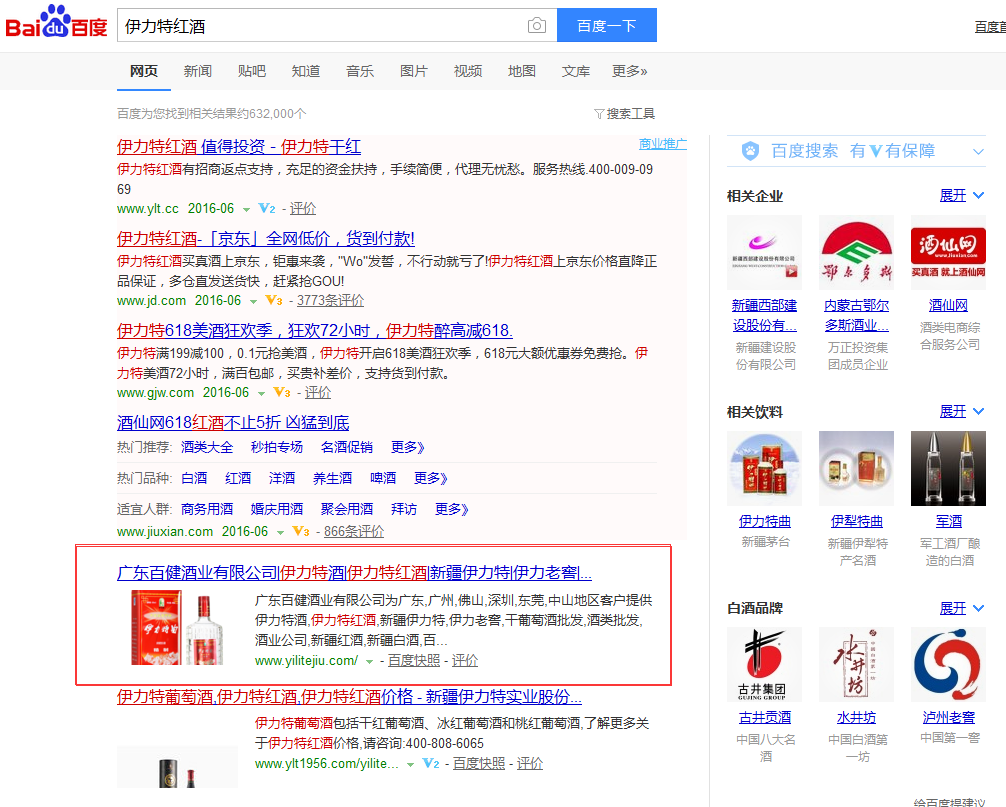This screenshot has width=1006, height=807.
Task: Open dropdown arrow next to www.yilitejiu.com/
Action: pos(369,661)
